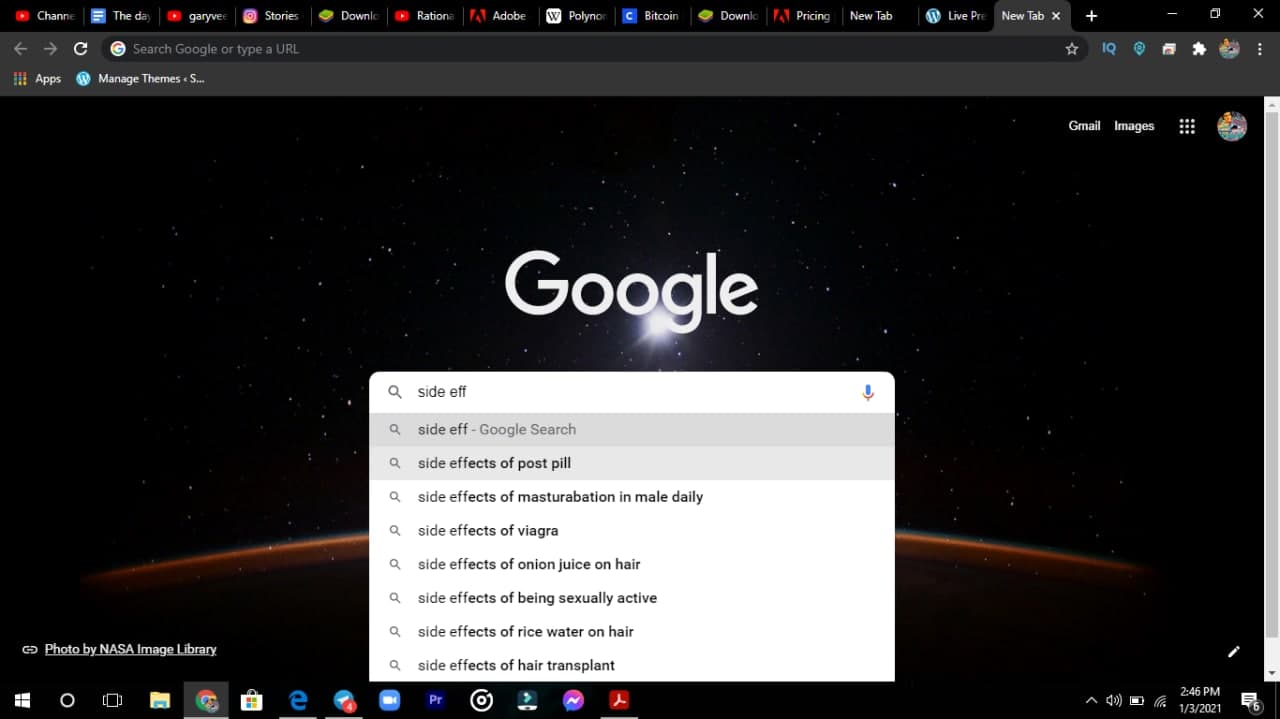Launch File Explorer from the taskbar
Image resolution: width=1280 pixels, height=719 pixels.
[x=160, y=700]
